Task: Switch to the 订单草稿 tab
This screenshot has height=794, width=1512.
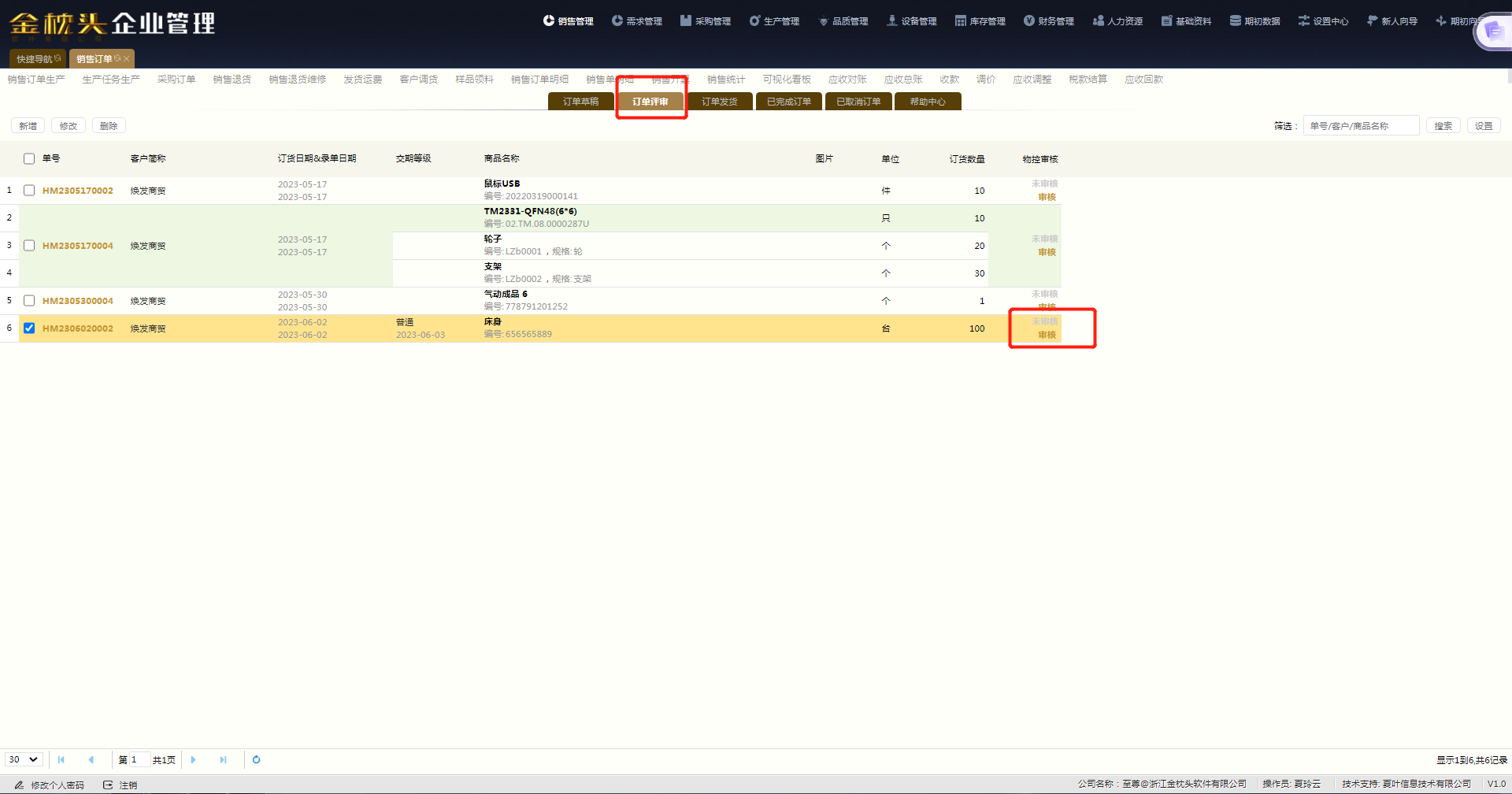Action: click(x=581, y=102)
